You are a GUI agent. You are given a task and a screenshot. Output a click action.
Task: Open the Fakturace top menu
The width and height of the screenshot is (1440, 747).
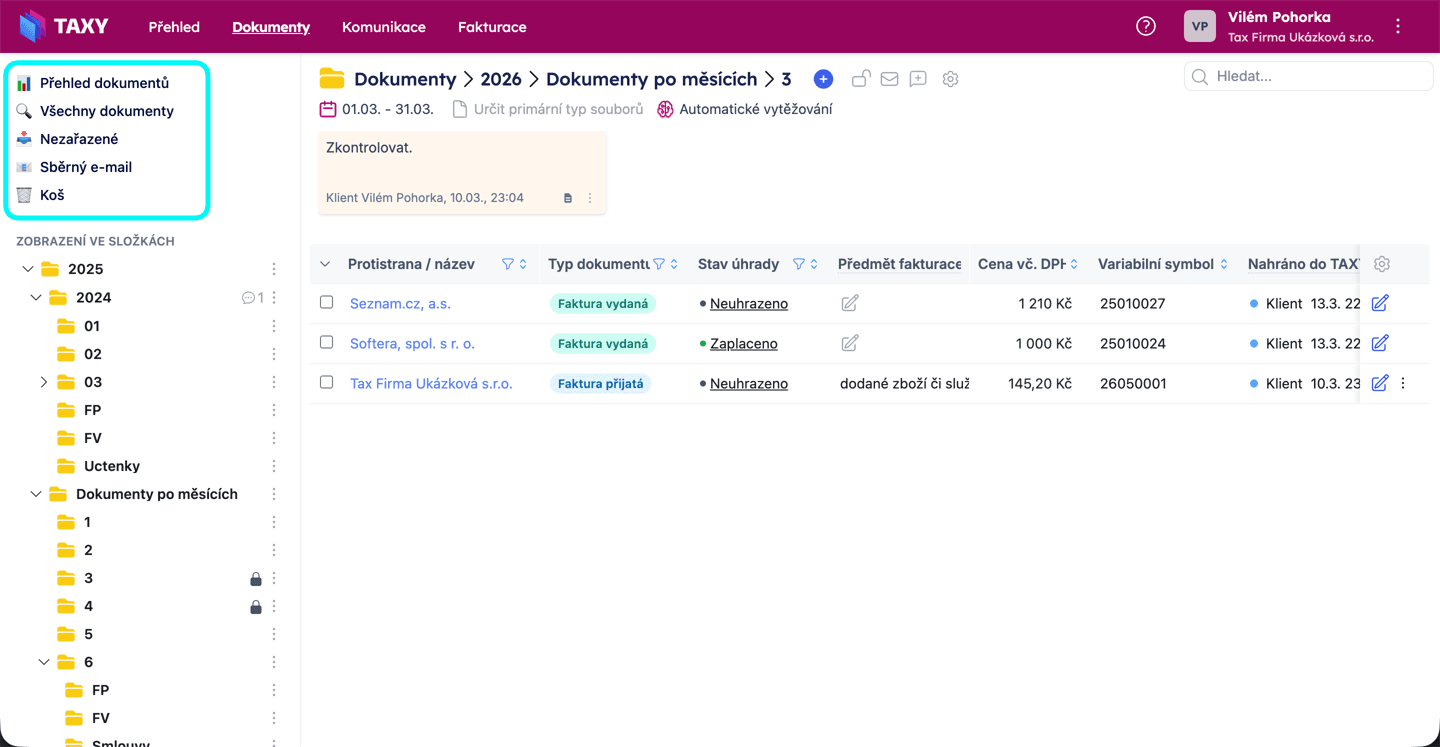(492, 27)
